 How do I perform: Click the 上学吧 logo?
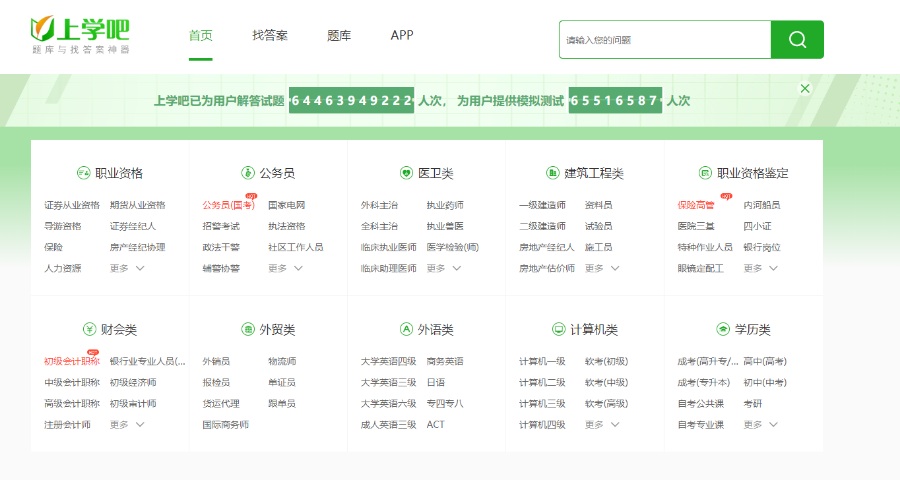click(x=80, y=35)
